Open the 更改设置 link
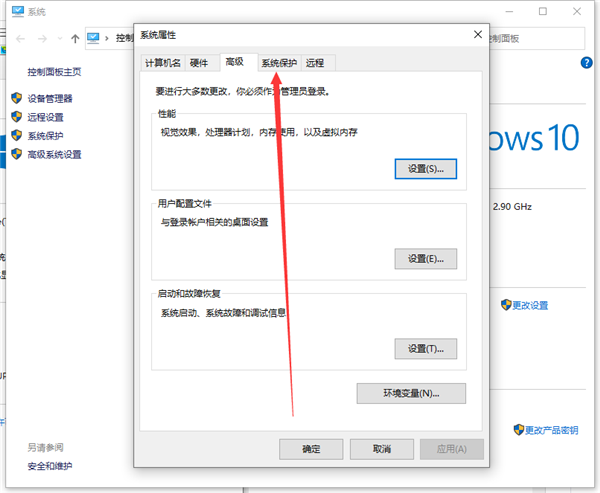Image resolution: width=600 pixels, height=493 pixels. [531, 305]
